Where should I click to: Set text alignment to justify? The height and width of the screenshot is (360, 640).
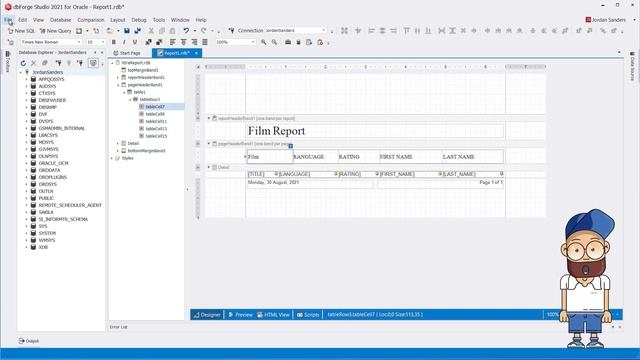point(205,42)
